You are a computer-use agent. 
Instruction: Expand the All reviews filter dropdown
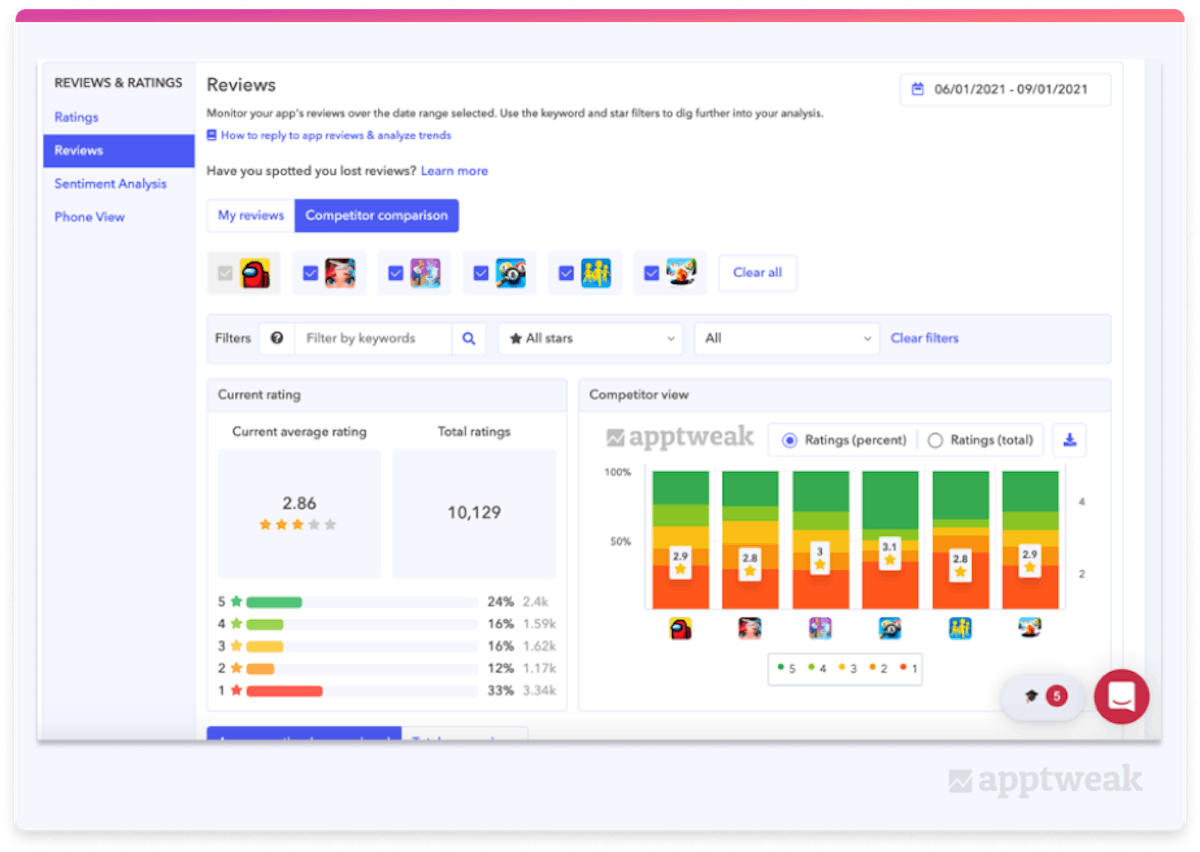786,338
